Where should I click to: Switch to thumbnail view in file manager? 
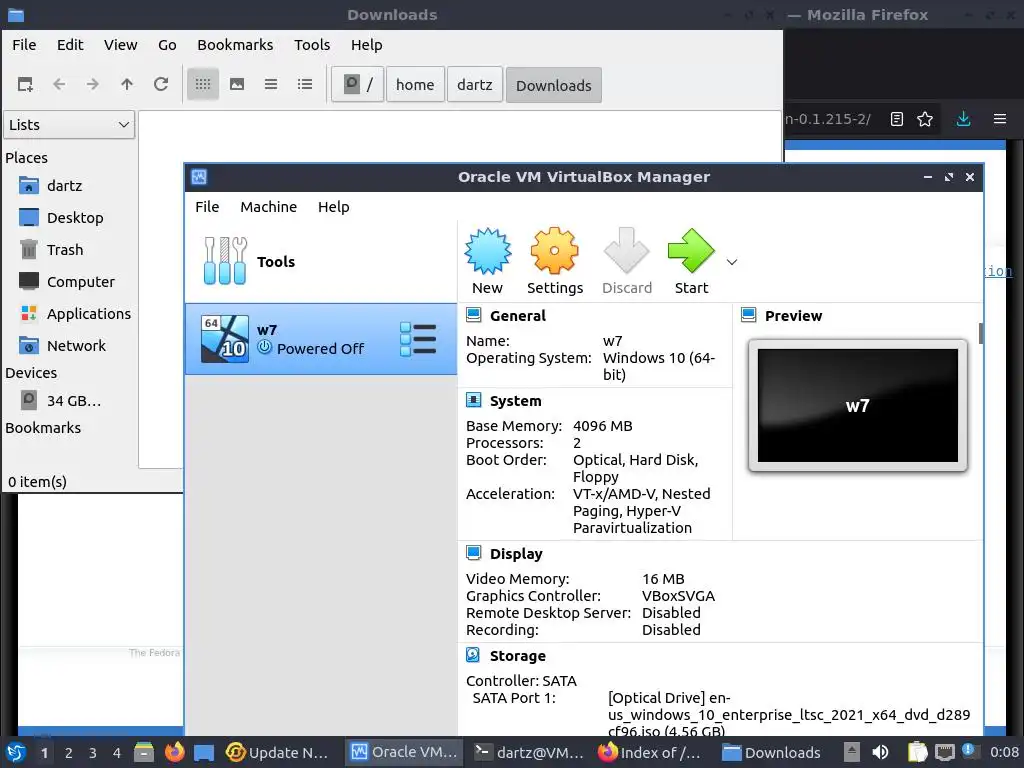coord(237,84)
